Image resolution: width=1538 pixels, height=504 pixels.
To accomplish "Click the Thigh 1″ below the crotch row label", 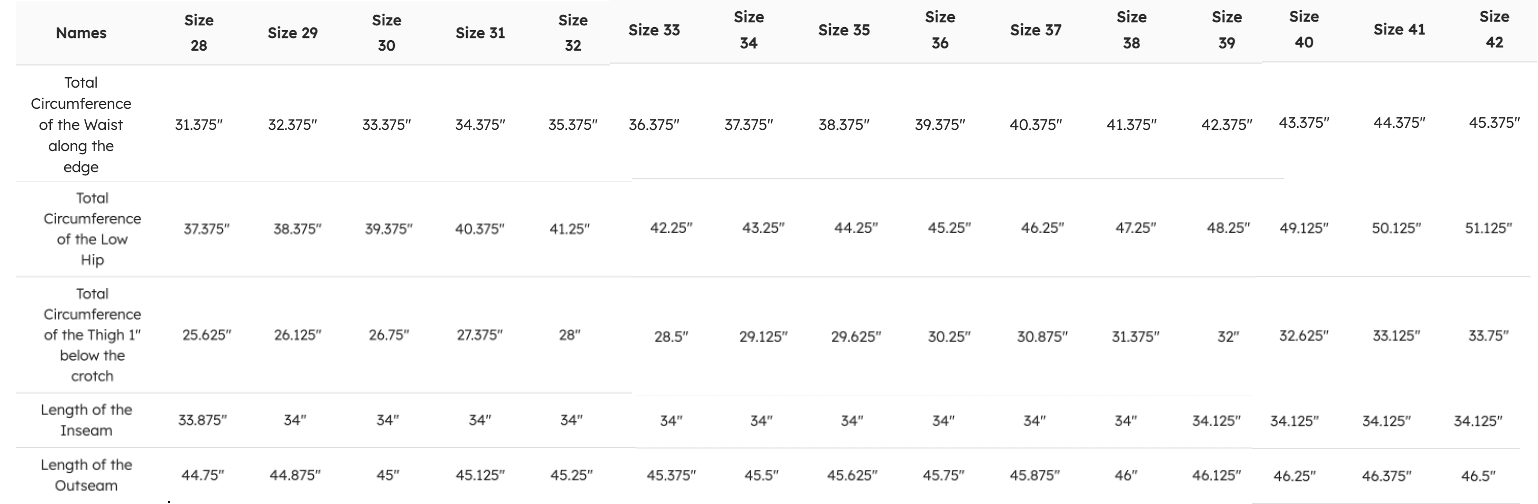I will coord(92,335).
